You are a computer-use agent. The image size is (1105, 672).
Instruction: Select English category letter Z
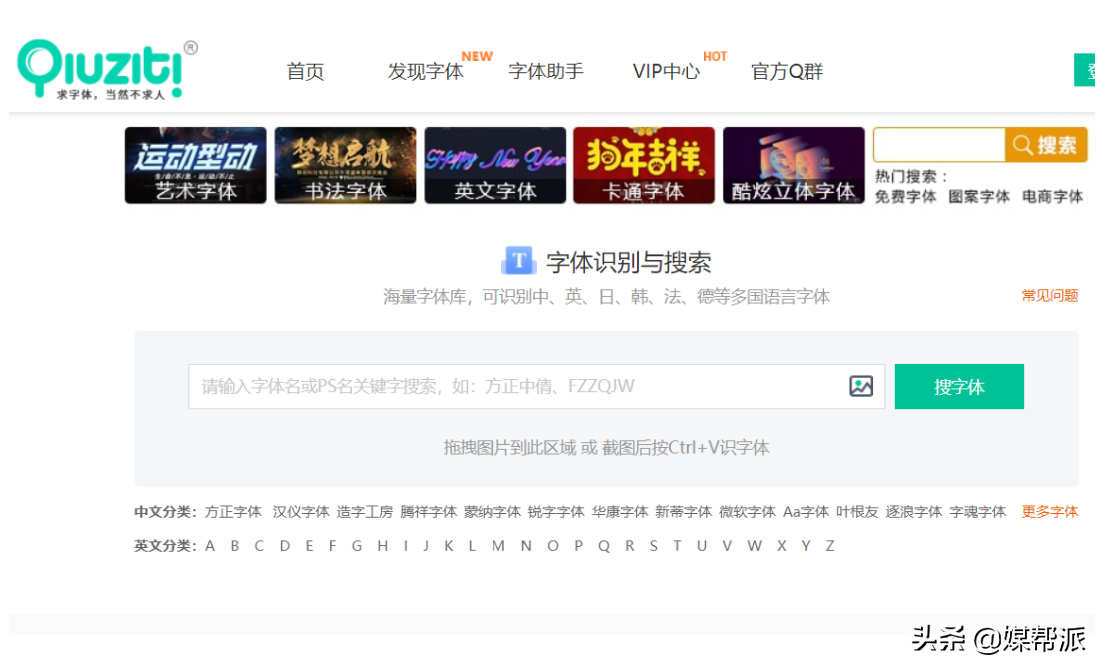pos(830,546)
